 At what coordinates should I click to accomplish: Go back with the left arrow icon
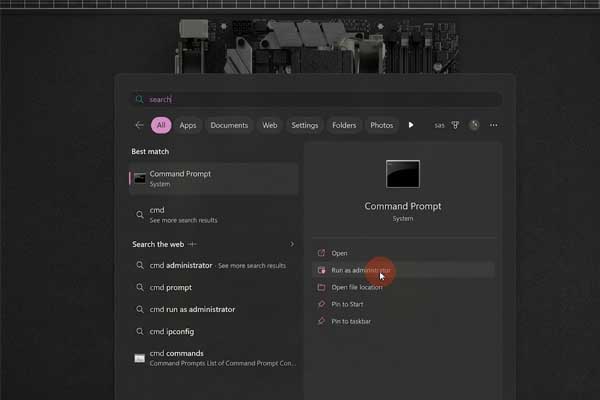point(139,125)
